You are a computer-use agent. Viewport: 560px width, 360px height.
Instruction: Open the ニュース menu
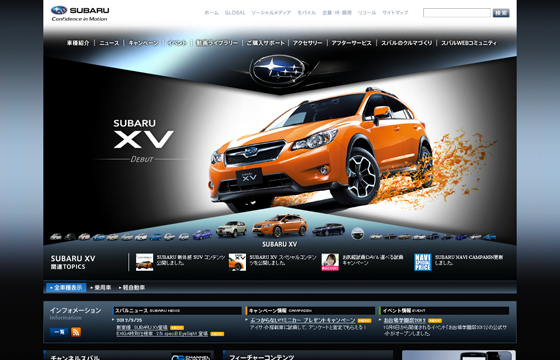pyautogui.click(x=109, y=43)
